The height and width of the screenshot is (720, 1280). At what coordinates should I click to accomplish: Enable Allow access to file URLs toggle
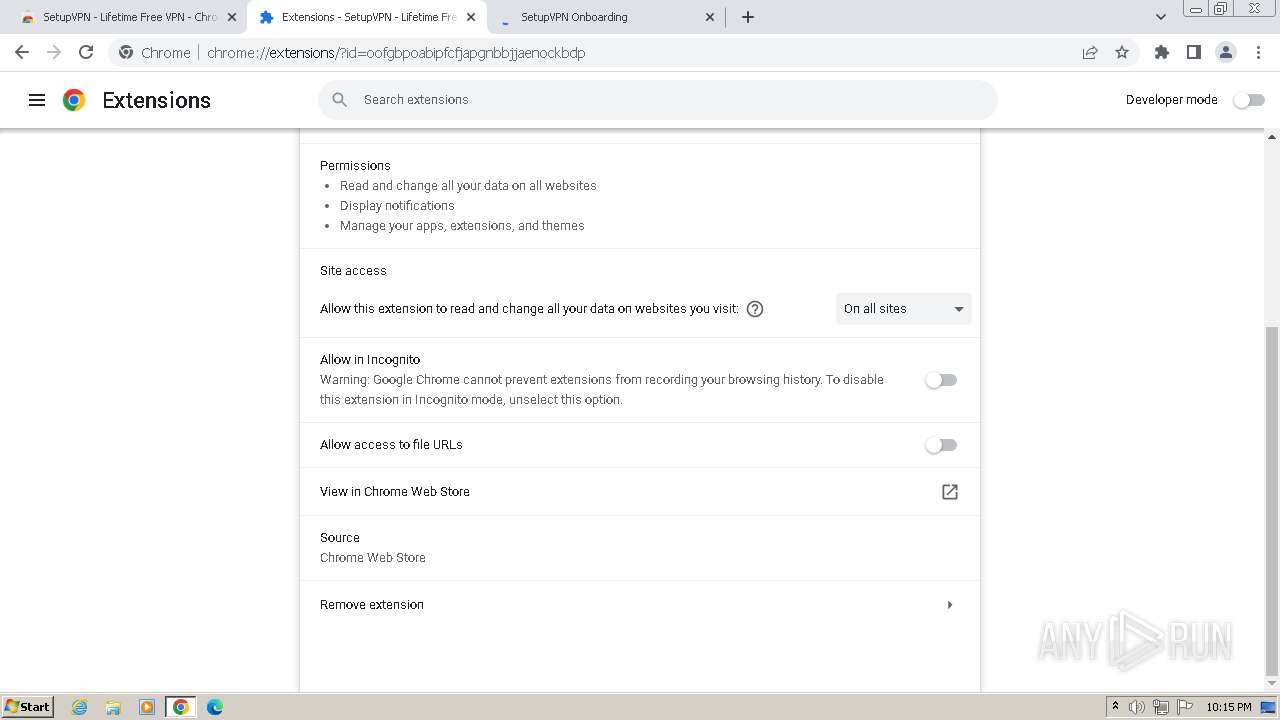941,445
